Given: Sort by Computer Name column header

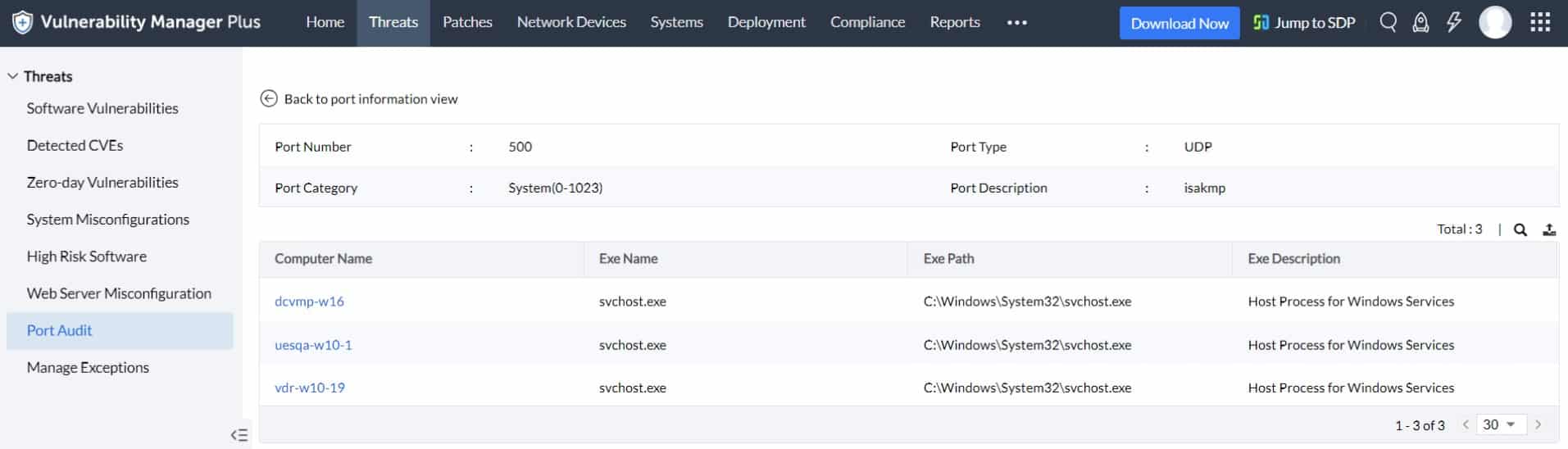Looking at the screenshot, I should coord(323,259).
